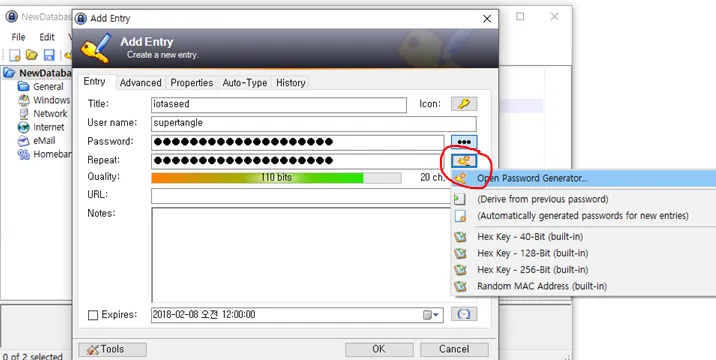Select the eMail group in tree
The width and height of the screenshot is (716, 360).
[44, 141]
